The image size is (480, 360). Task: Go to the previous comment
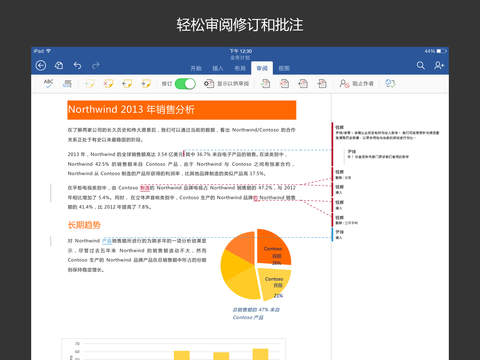[x=127, y=83]
